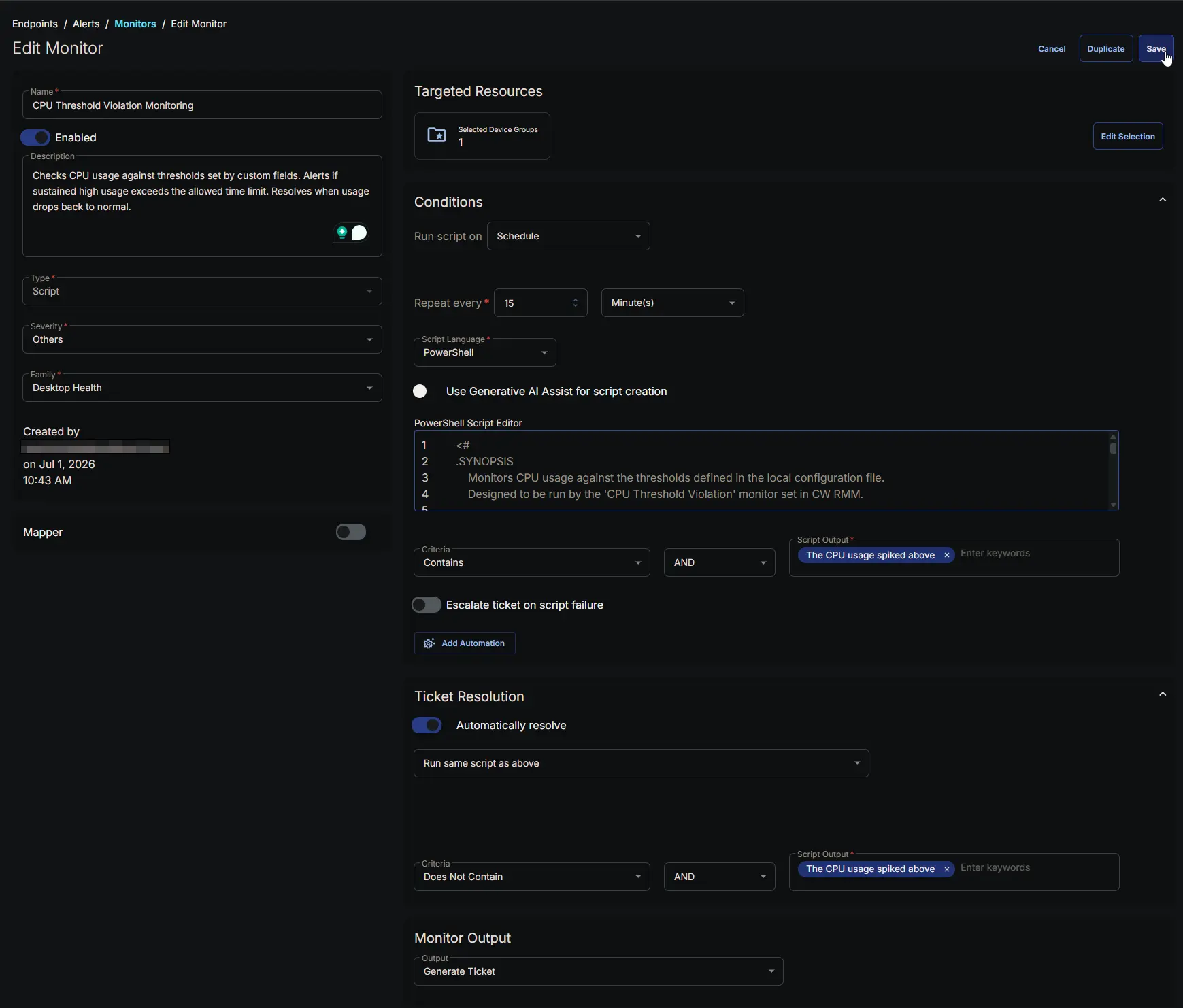Viewport: 1183px width, 1008px height.
Task: Open the Run same script as above dropdown
Action: [x=642, y=763]
